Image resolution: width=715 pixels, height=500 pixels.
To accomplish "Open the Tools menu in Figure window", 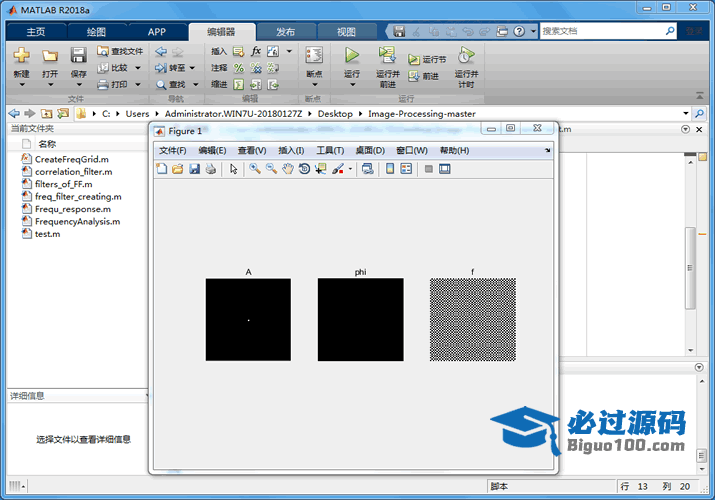I will pyautogui.click(x=330, y=150).
